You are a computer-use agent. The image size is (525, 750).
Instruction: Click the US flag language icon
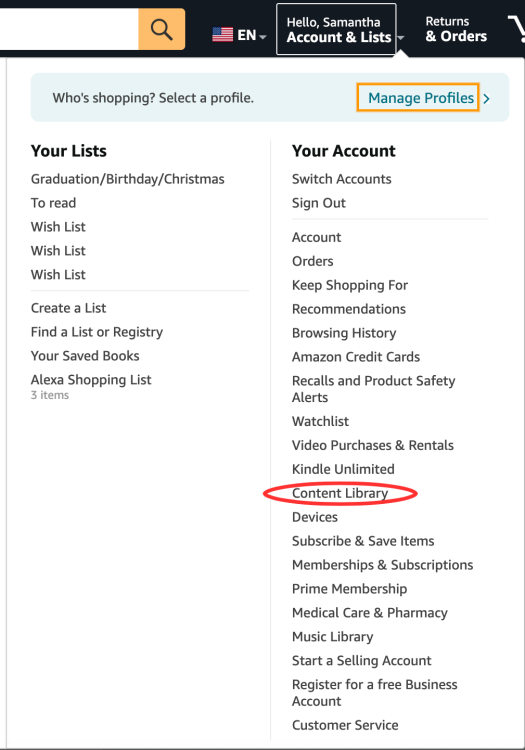click(222, 34)
